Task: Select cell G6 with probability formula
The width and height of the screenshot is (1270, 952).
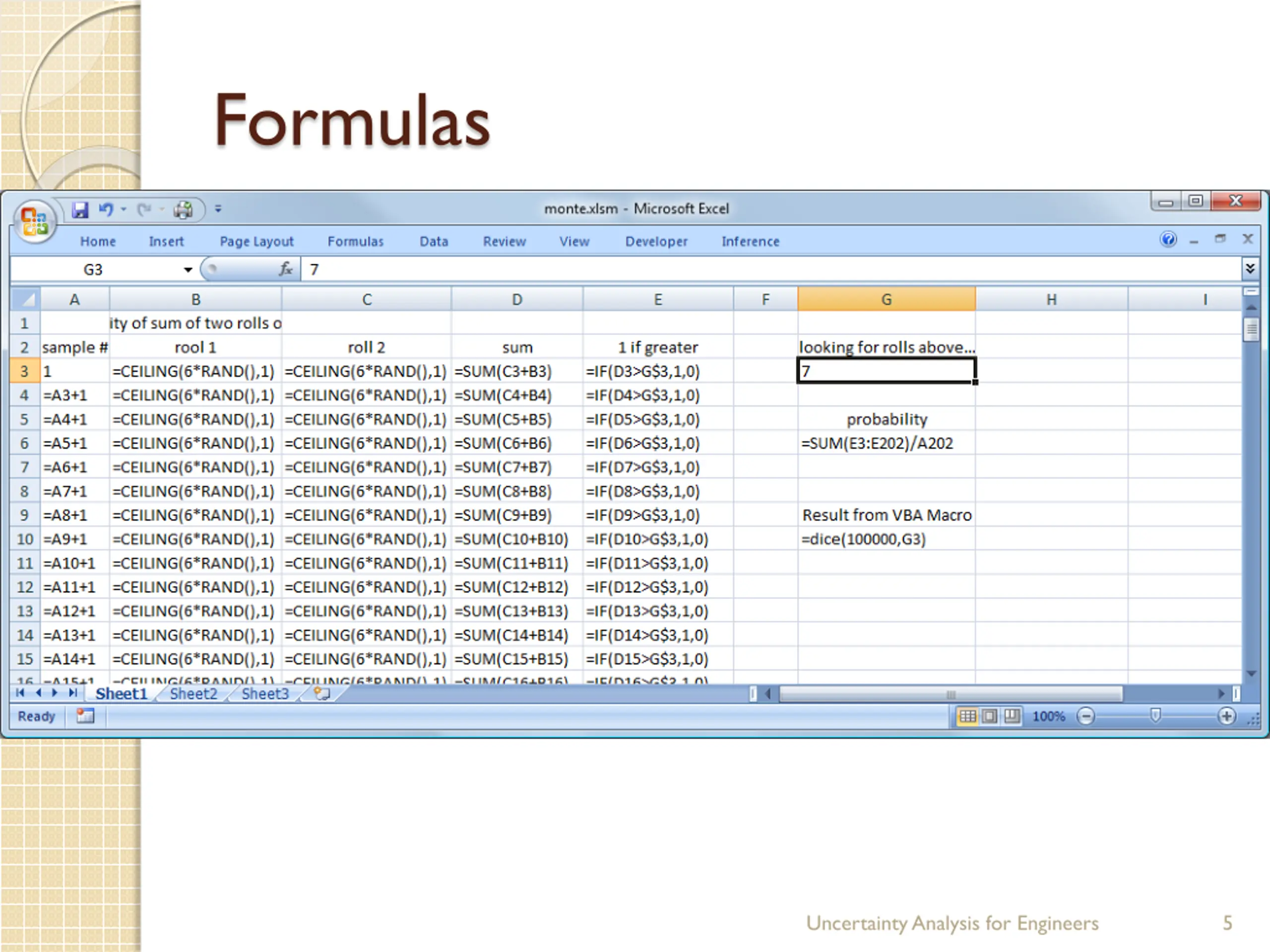Action: [886, 444]
